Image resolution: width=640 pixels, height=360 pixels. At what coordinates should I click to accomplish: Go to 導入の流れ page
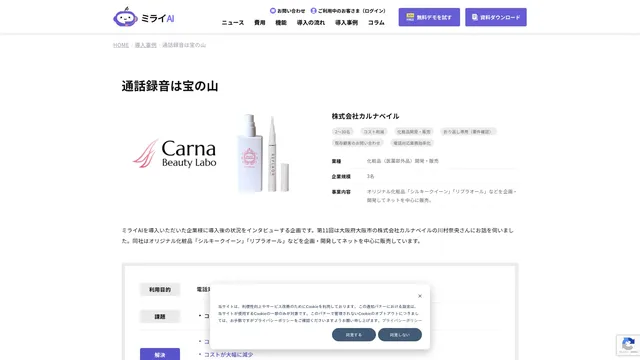(x=311, y=23)
